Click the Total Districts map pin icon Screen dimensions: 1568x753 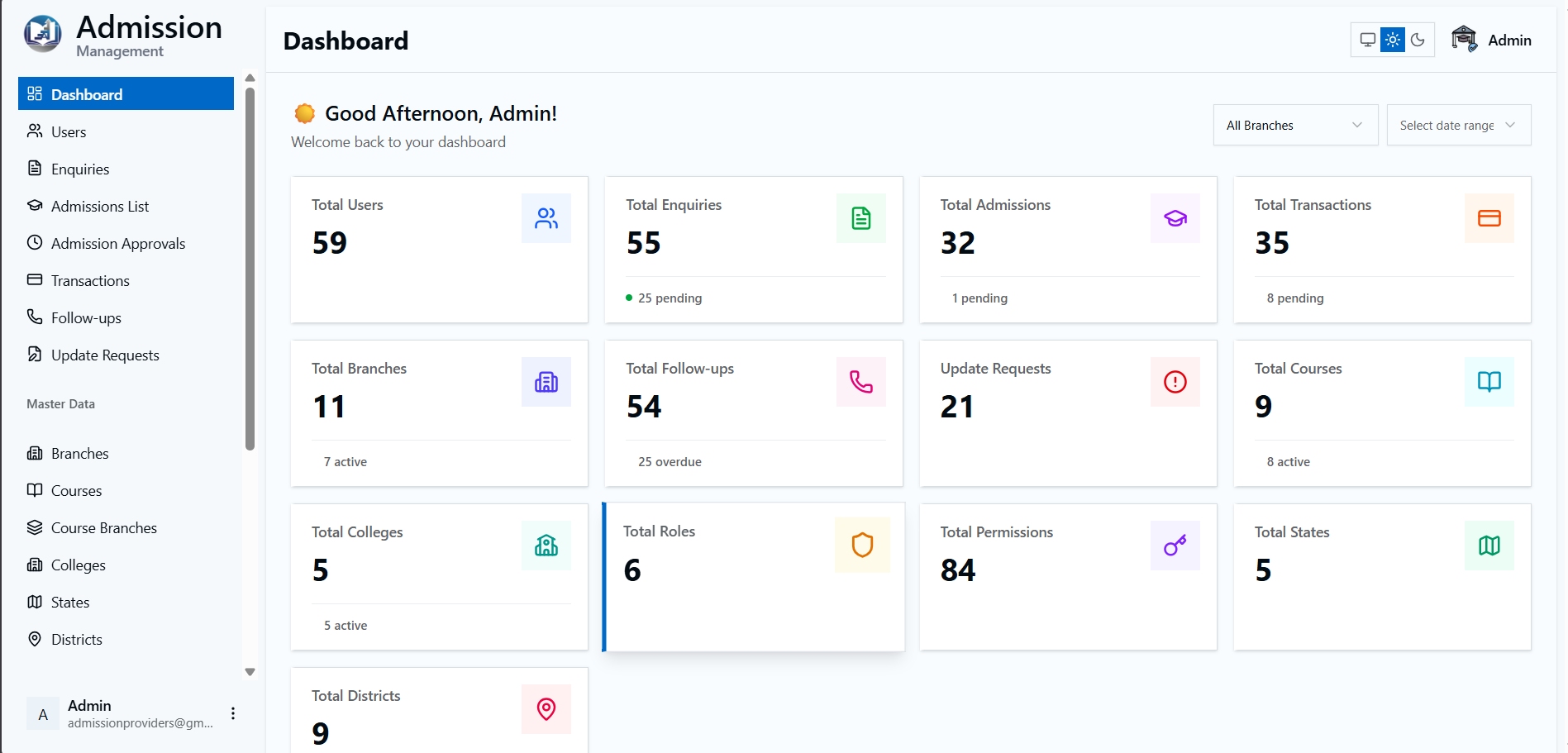(x=546, y=709)
